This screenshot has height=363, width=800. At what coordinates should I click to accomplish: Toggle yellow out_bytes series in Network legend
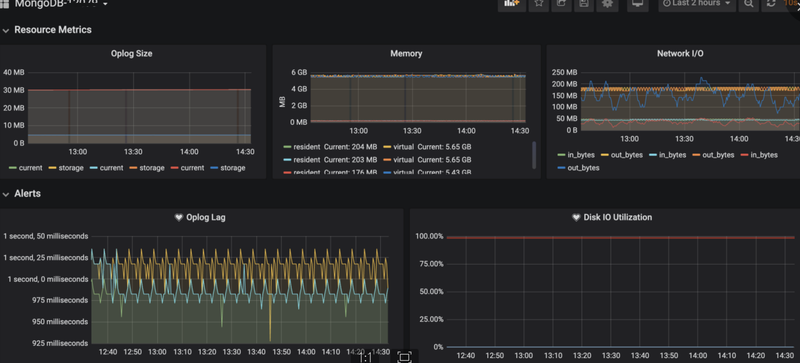[622, 155]
